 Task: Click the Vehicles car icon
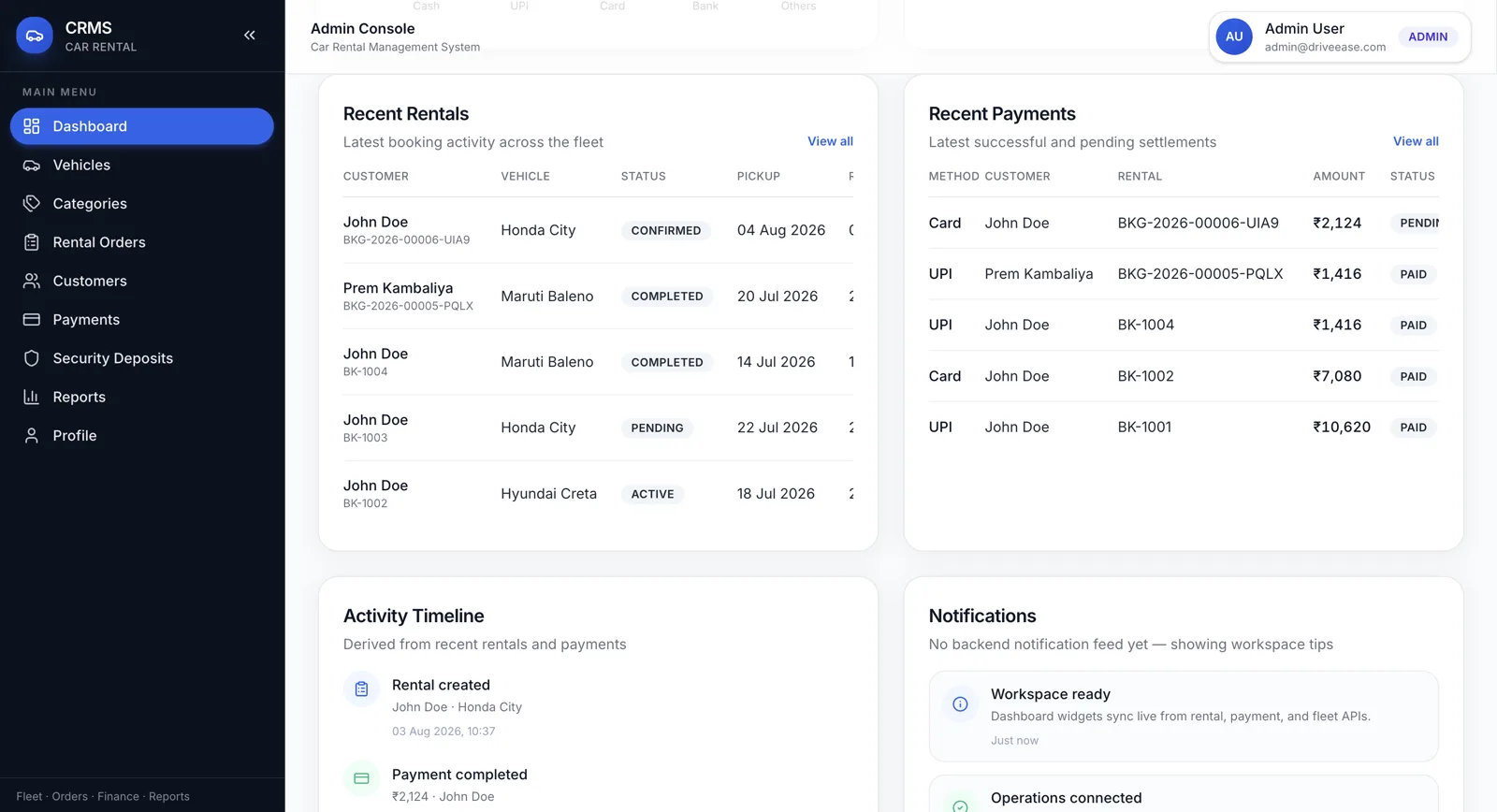[x=32, y=165]
